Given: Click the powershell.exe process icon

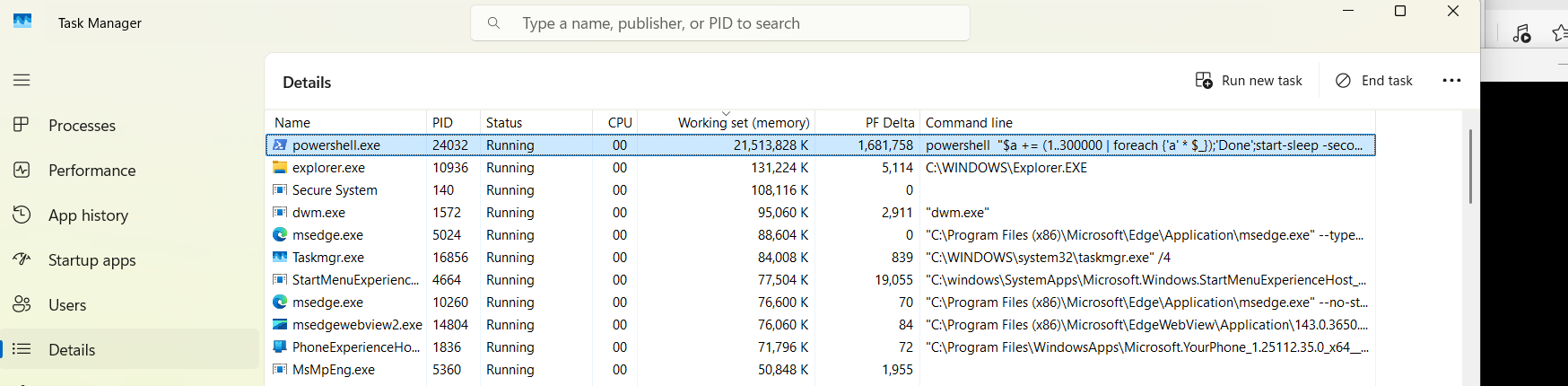Looking at the screenshot, I should [x=280, y=145].
